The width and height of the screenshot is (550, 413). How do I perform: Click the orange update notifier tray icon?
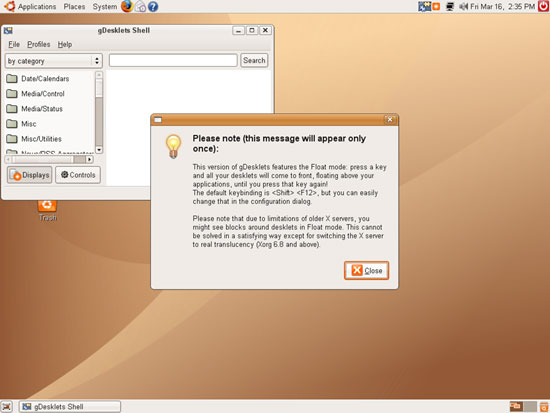click(436, 6)
